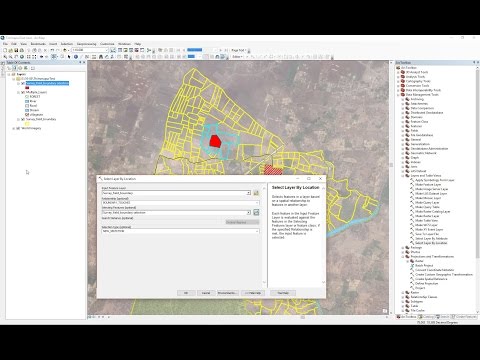This screenshot has height=360, width=480.
Task: Click the Full Extent globe icon
Action: click(22, 57)
